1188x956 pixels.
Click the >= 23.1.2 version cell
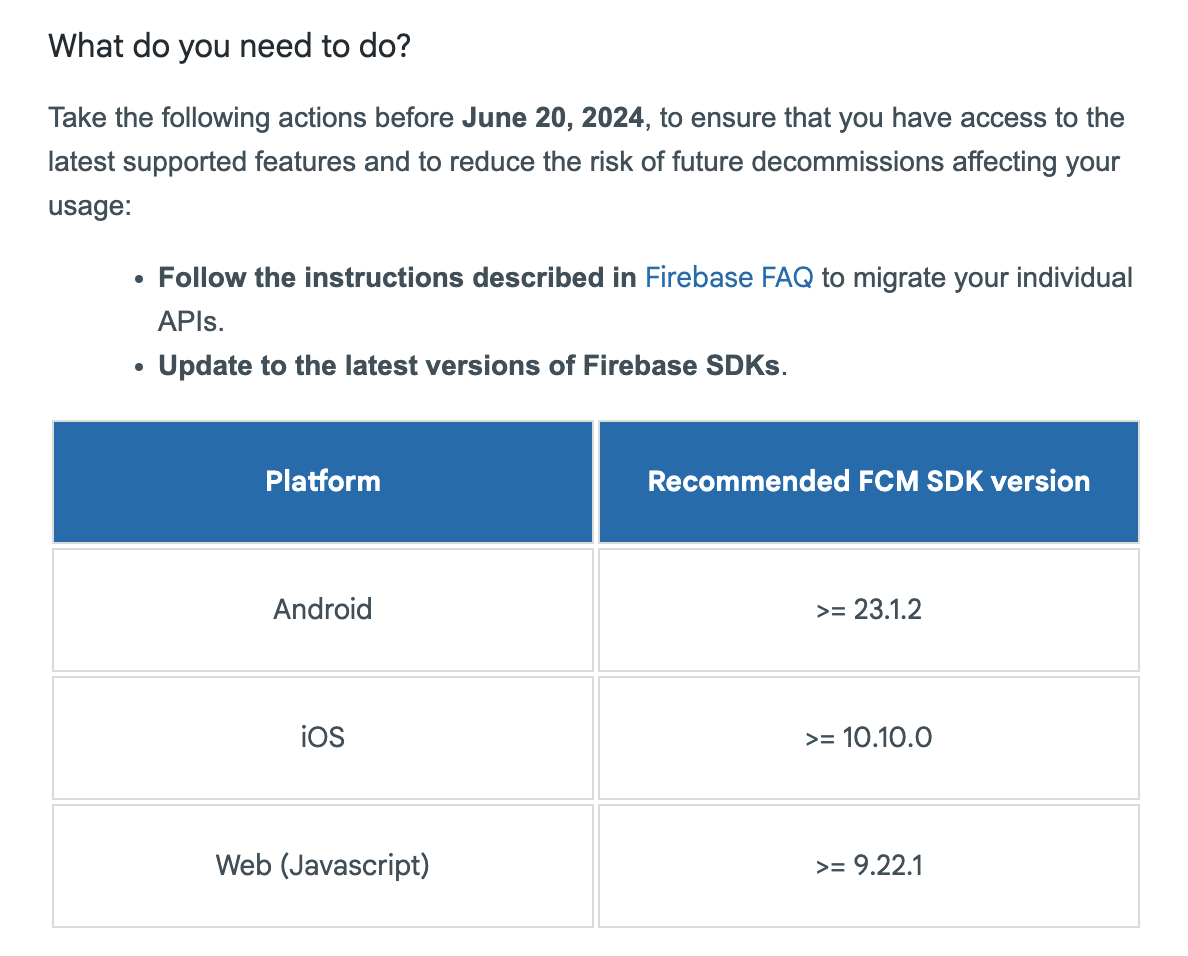[x=868, y=609]
